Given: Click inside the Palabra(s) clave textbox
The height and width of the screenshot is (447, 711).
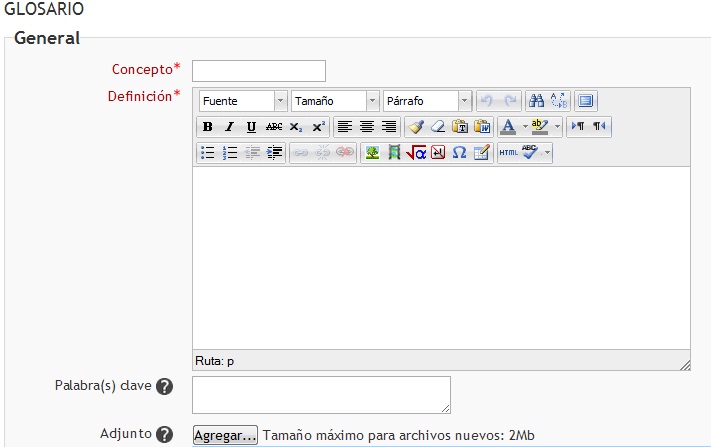Looking at the screenshot, I should pyautogui.click(x=321, y=394).
